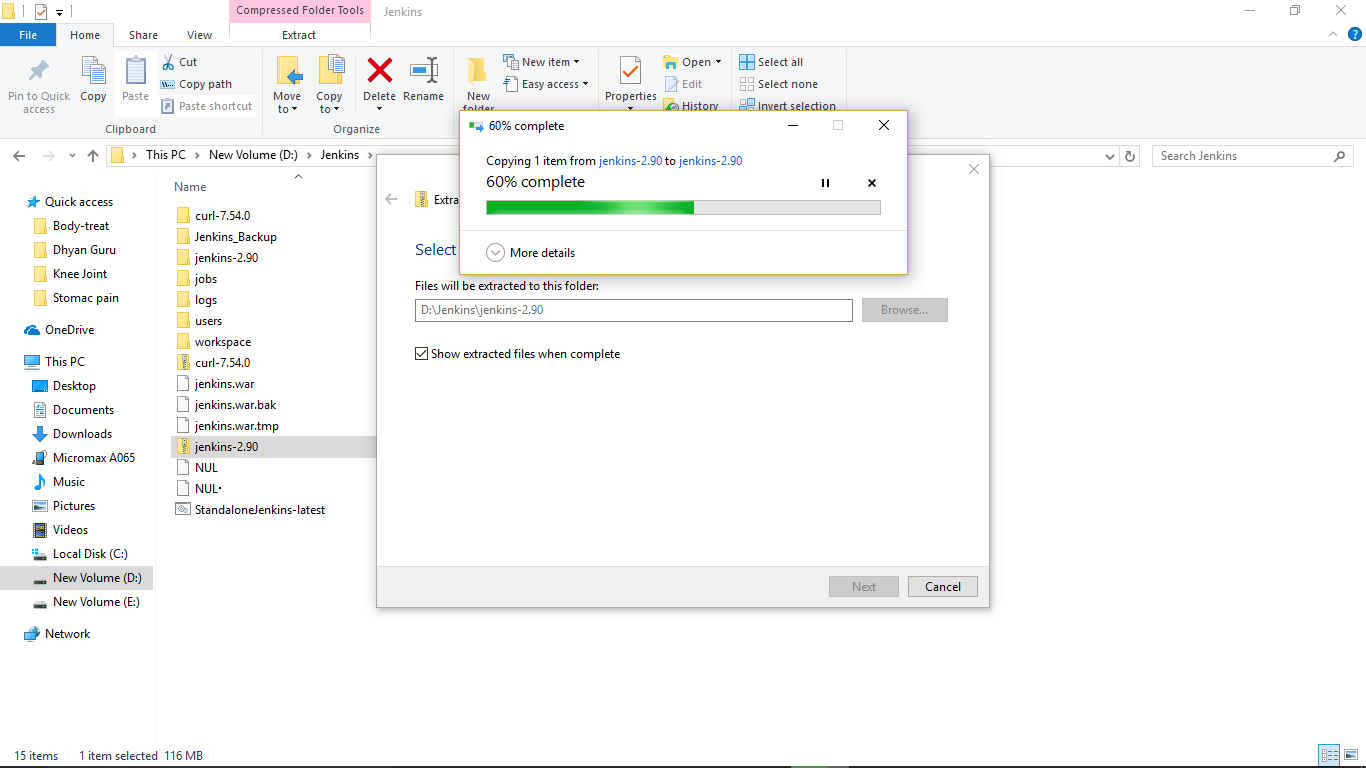Screen dimensions: 1366x768
Task: Cancel the extraction wizard
Action: [942, 586]
